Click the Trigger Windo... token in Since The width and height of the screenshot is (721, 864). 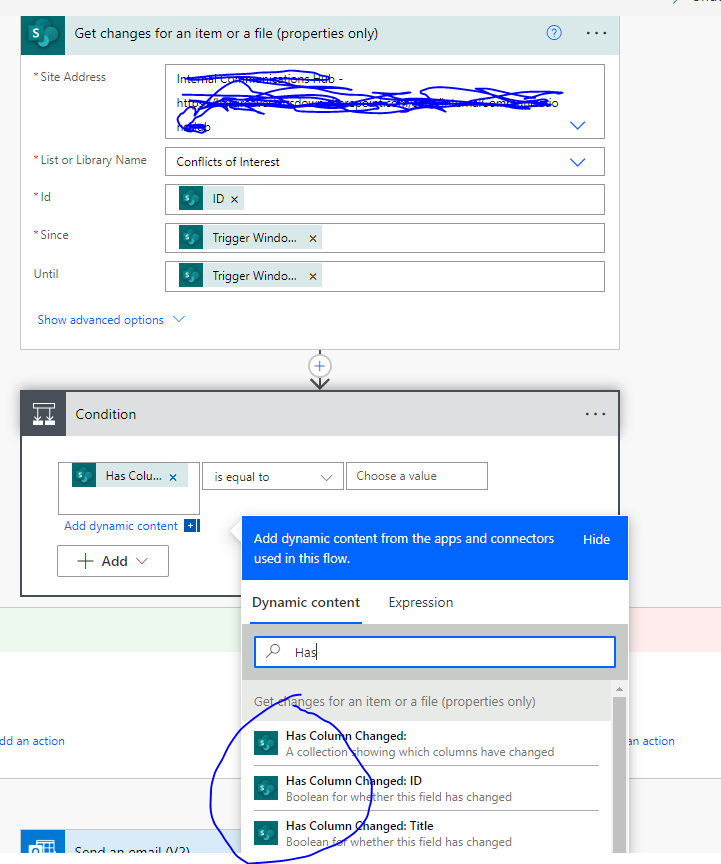[250, 237]
